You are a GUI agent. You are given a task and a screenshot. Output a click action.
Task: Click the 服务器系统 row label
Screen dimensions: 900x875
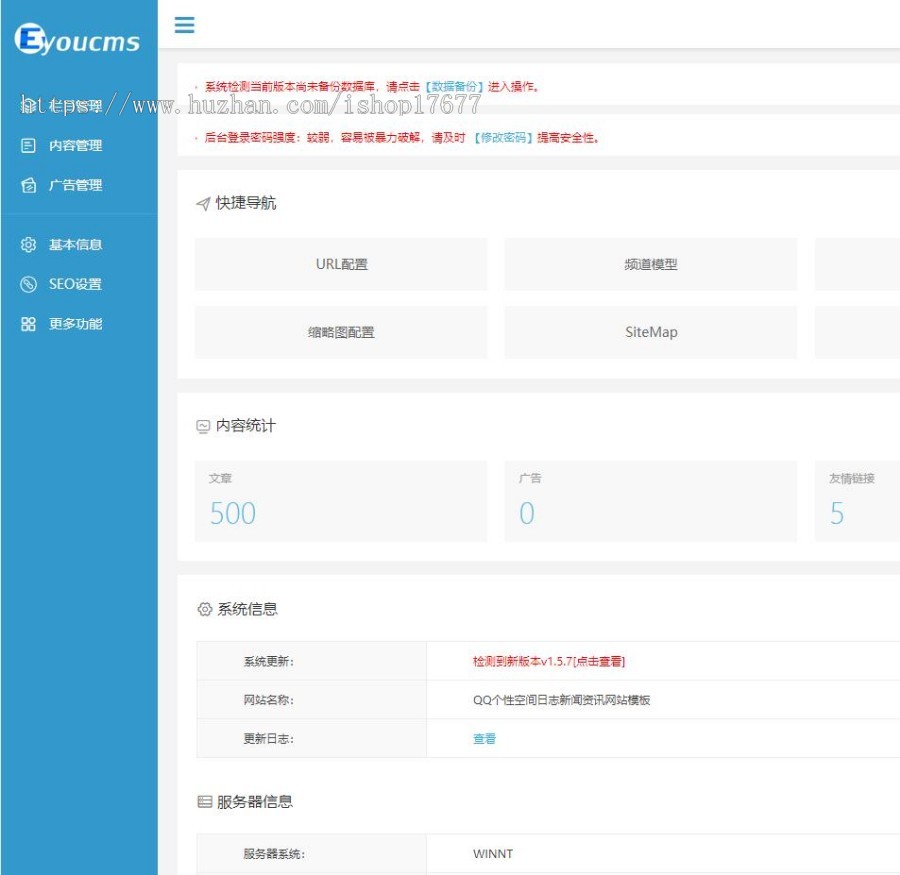coord(274,854)
